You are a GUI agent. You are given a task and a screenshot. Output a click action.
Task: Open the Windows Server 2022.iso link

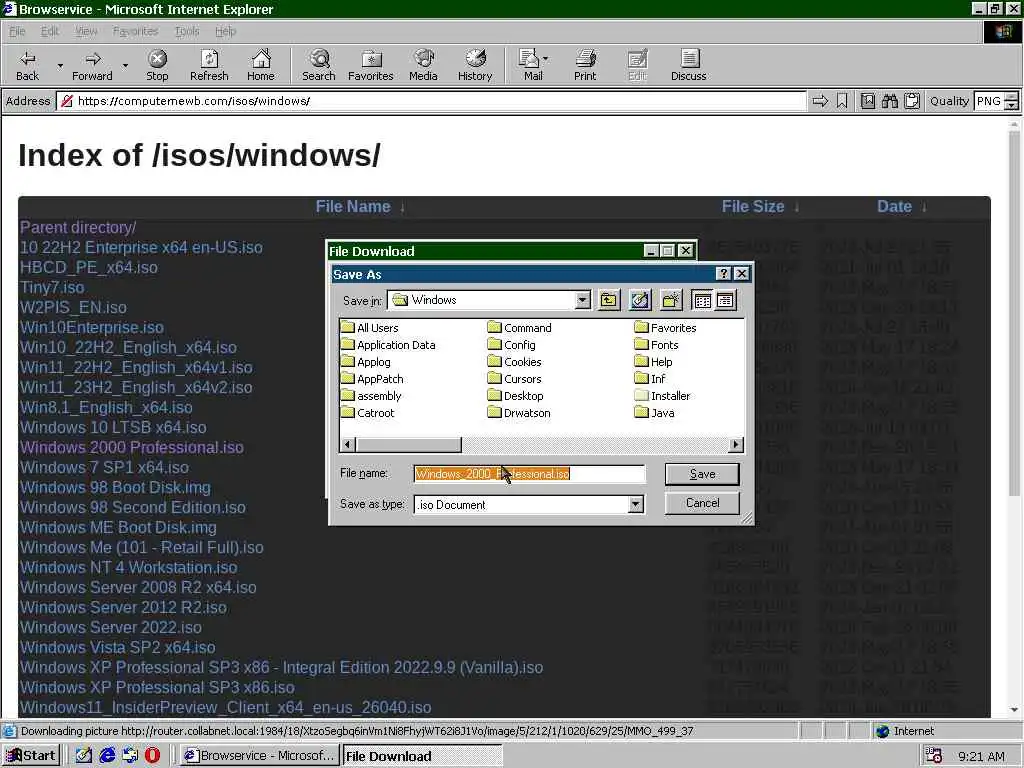(110, 628)
